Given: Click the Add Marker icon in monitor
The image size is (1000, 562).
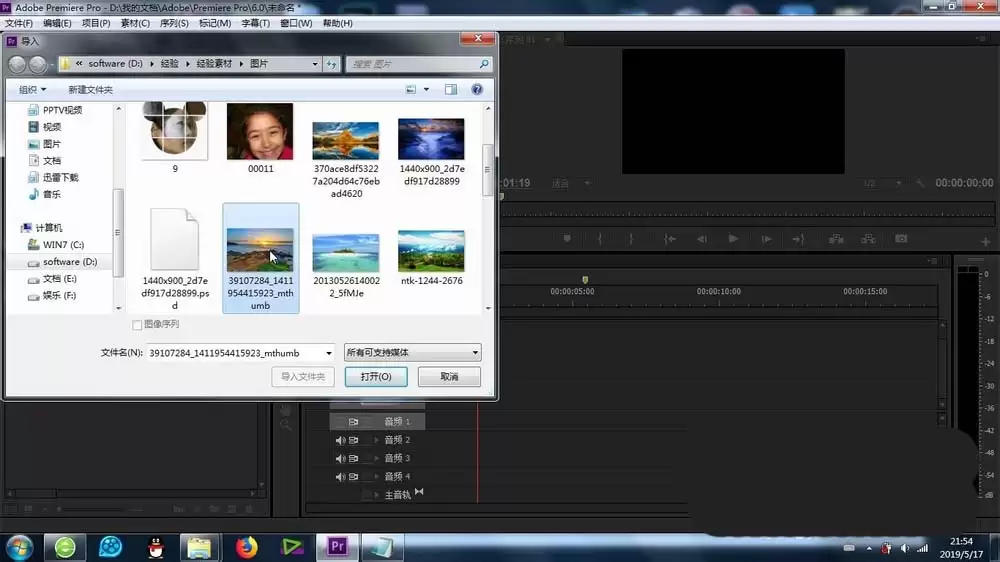Looking at the screenshot, I should 567,239.
